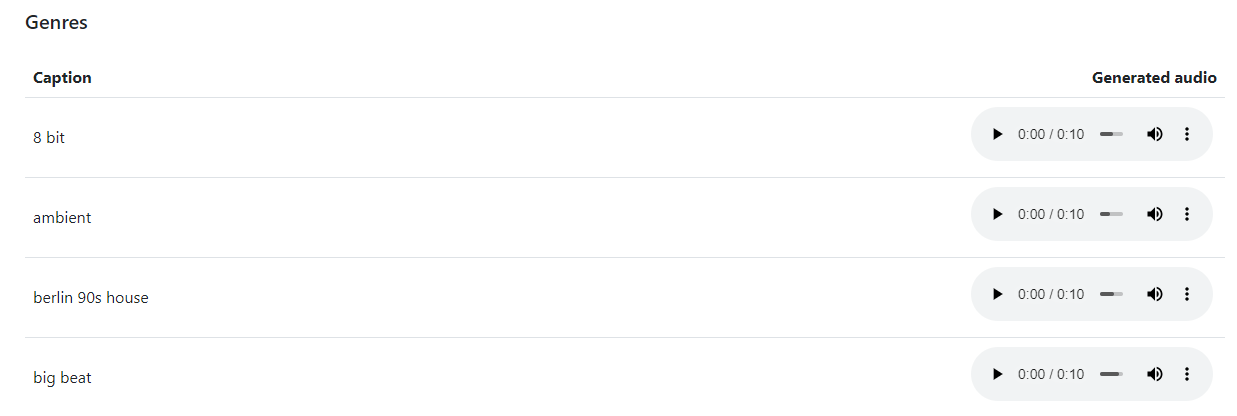Click the Caption column header

62,78
